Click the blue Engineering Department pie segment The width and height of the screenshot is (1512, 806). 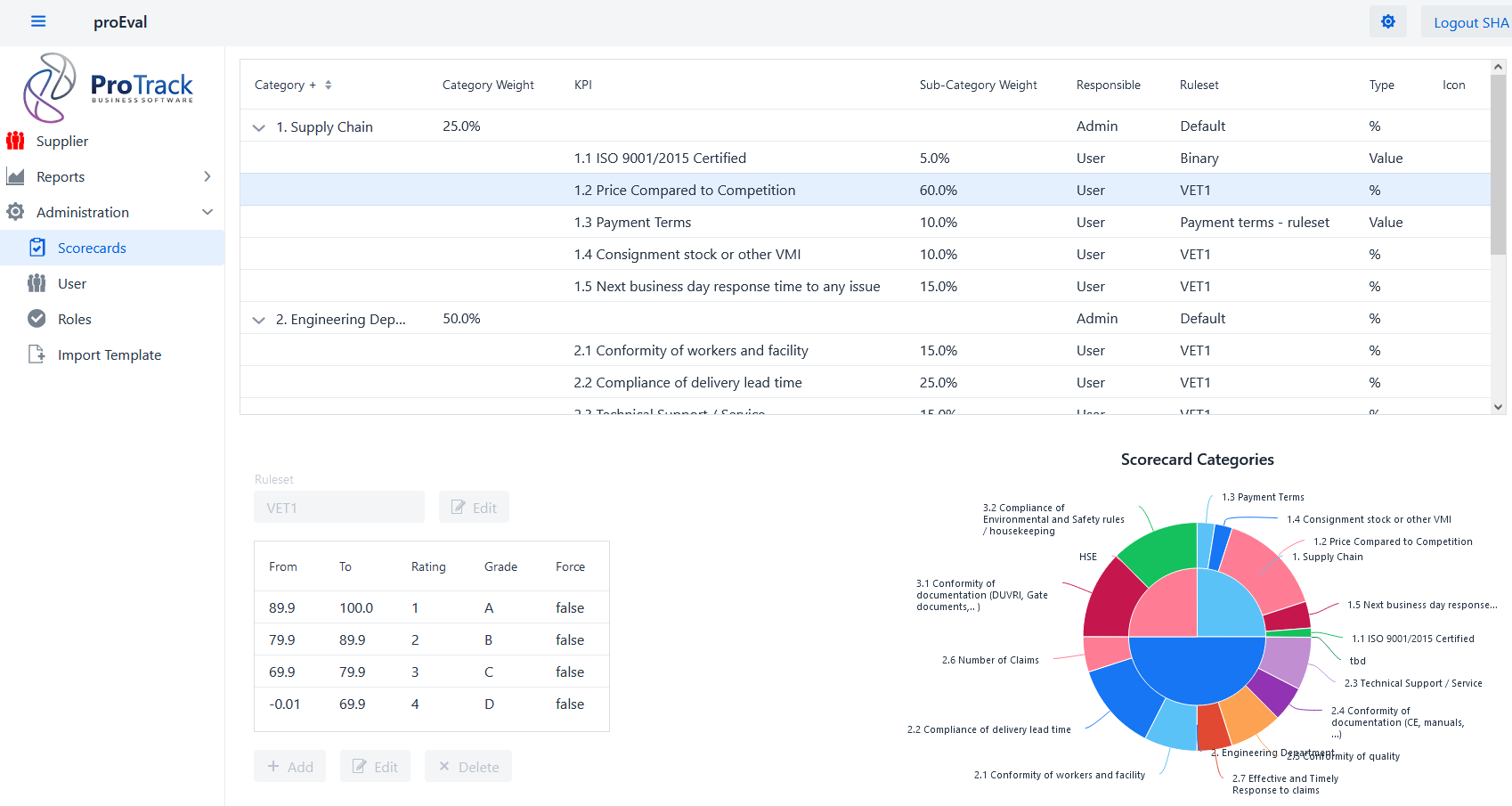1198,670
